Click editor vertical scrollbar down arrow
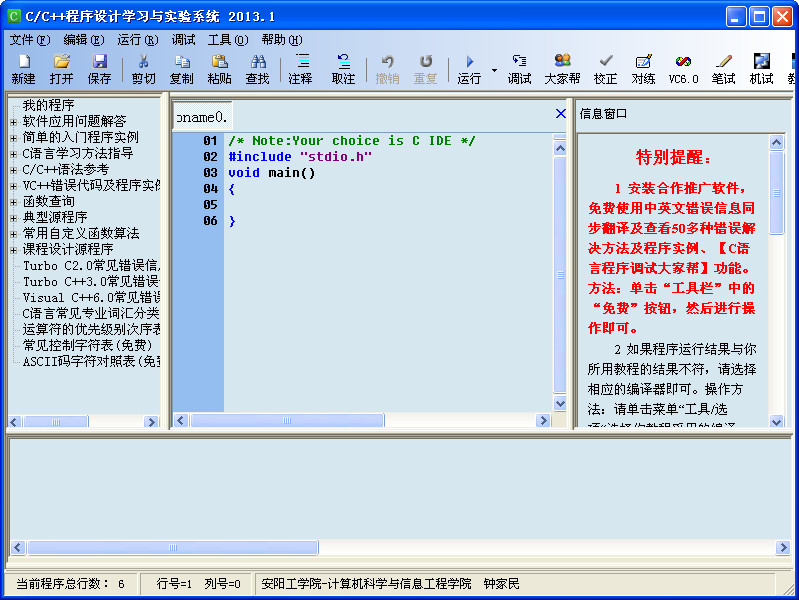 click(x=560, y=404)
